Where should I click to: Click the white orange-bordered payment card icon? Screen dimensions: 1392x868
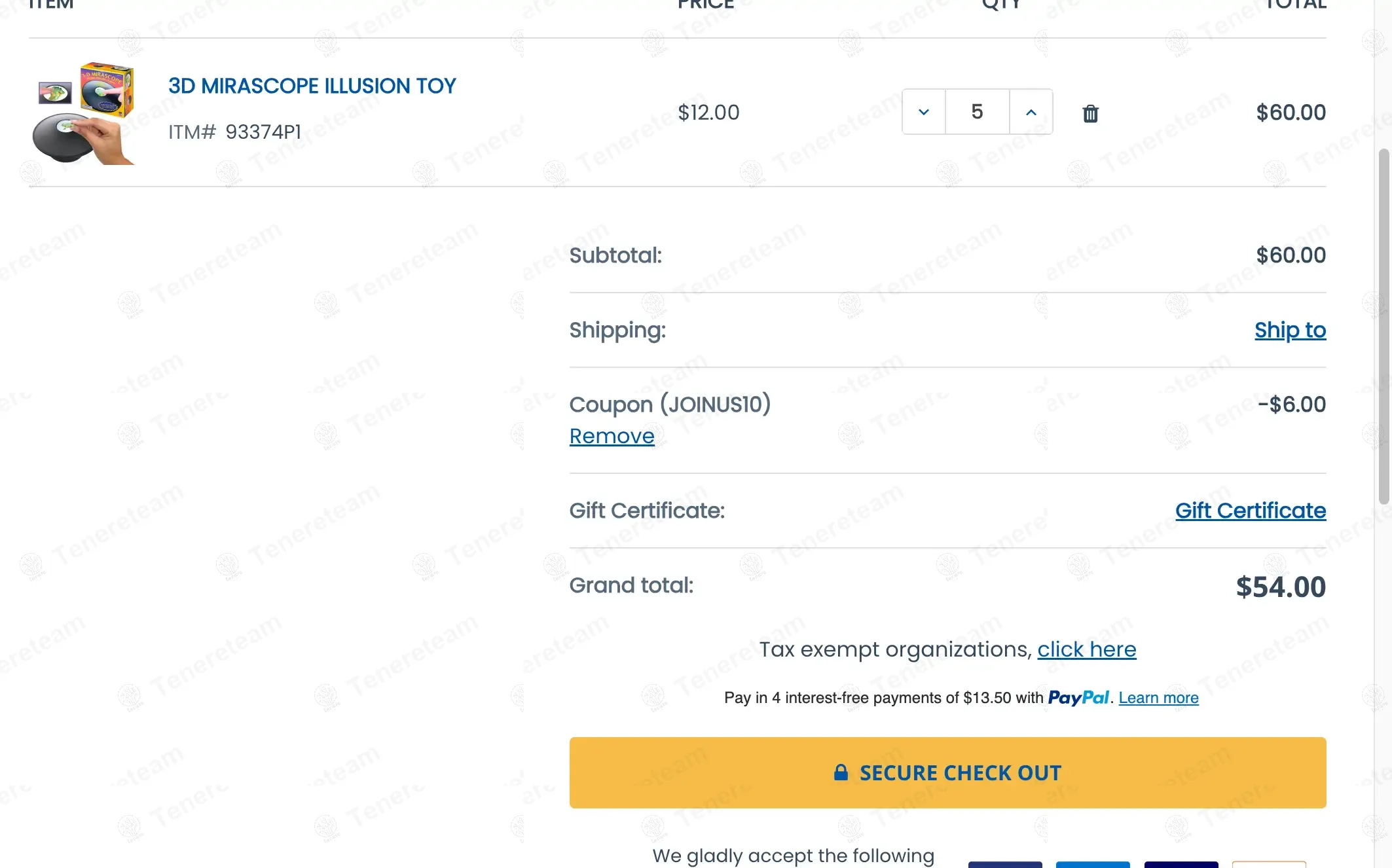(x=1268, y=865)
